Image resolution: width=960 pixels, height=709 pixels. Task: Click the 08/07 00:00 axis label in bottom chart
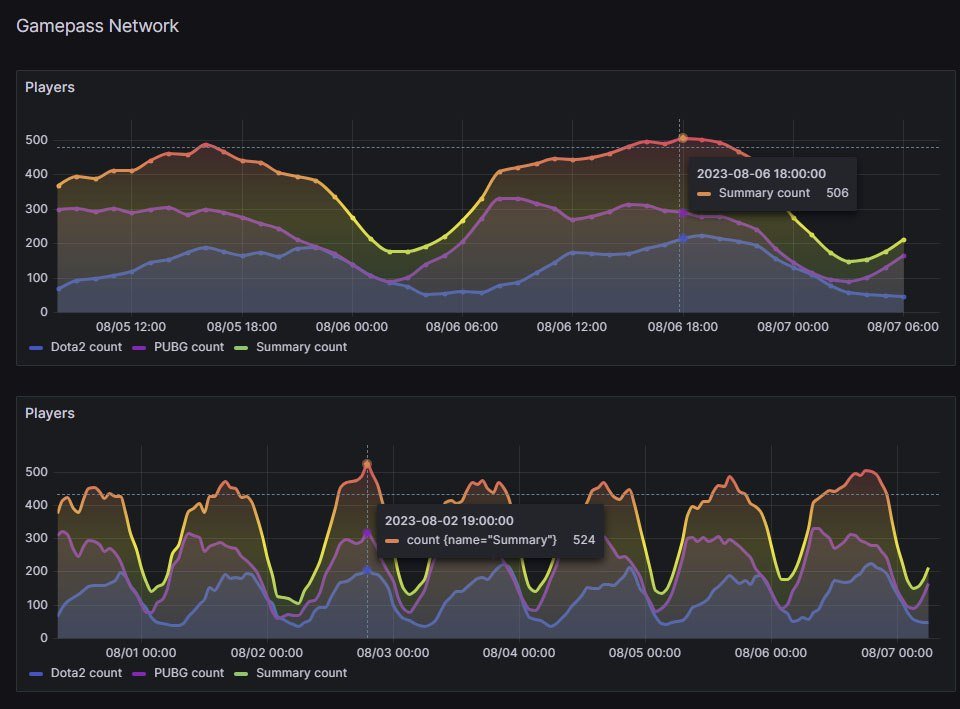[x=897, y=653]
